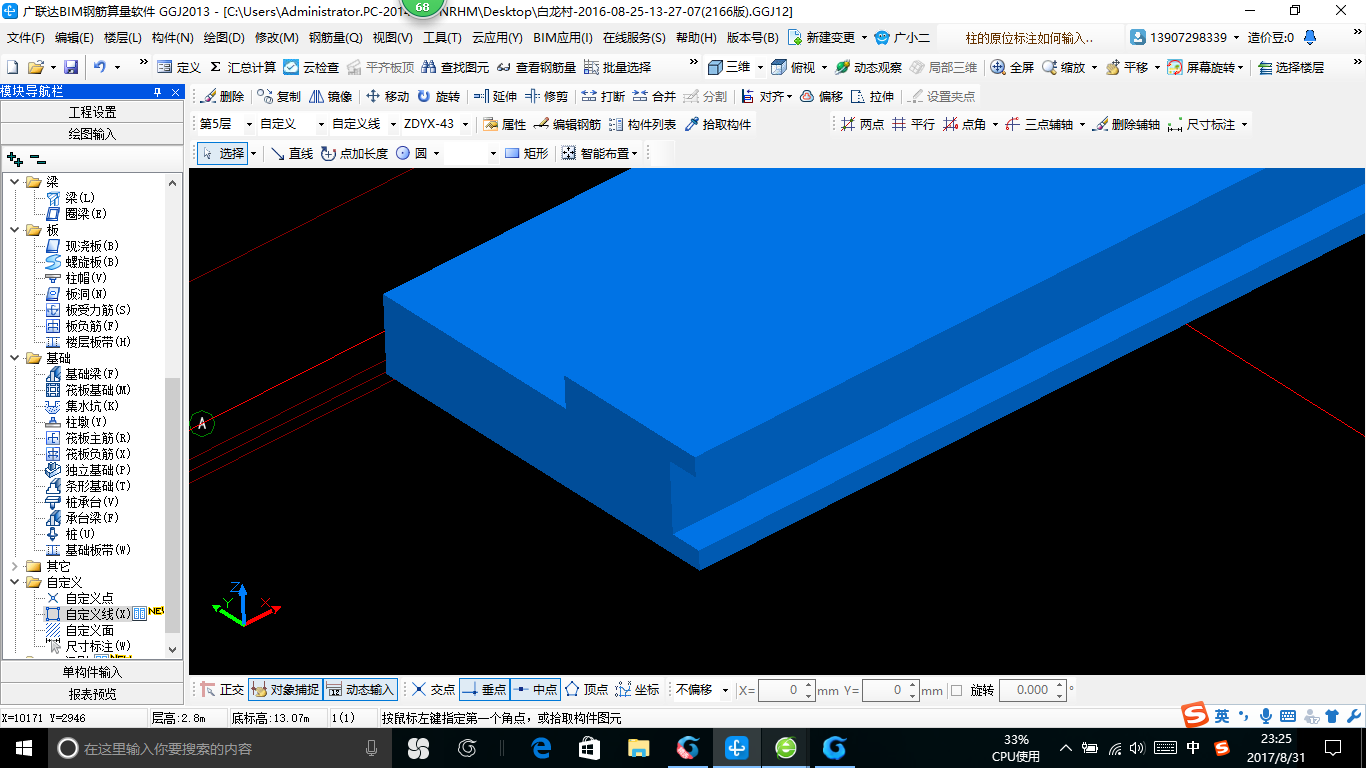Image resolution: width=1366 pixels, height=768 pixels.
Task: Click the 报表预览 panel button
Action: click(92, 693)
